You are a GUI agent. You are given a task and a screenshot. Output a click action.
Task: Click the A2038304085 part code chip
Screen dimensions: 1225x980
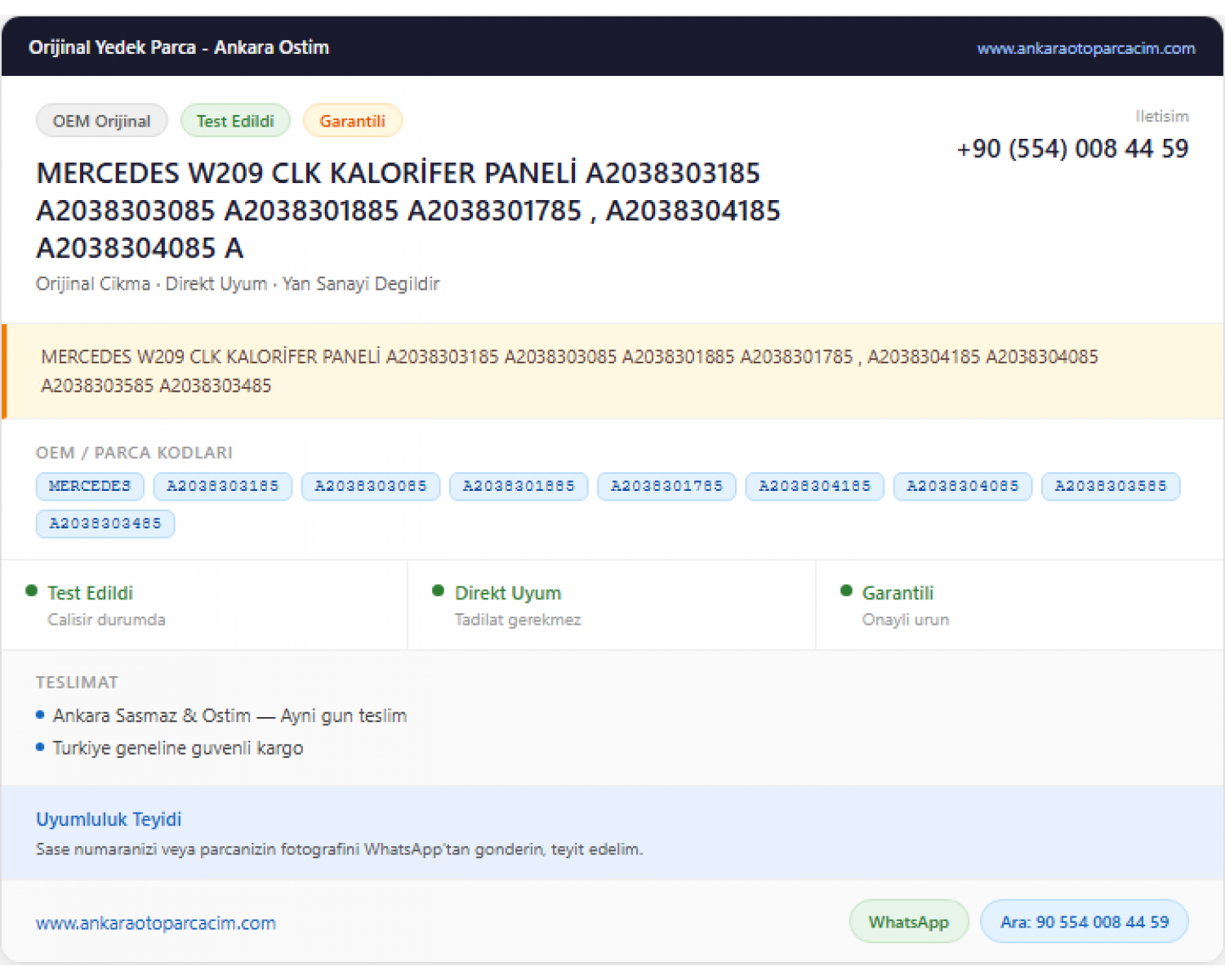click(963, 486)
